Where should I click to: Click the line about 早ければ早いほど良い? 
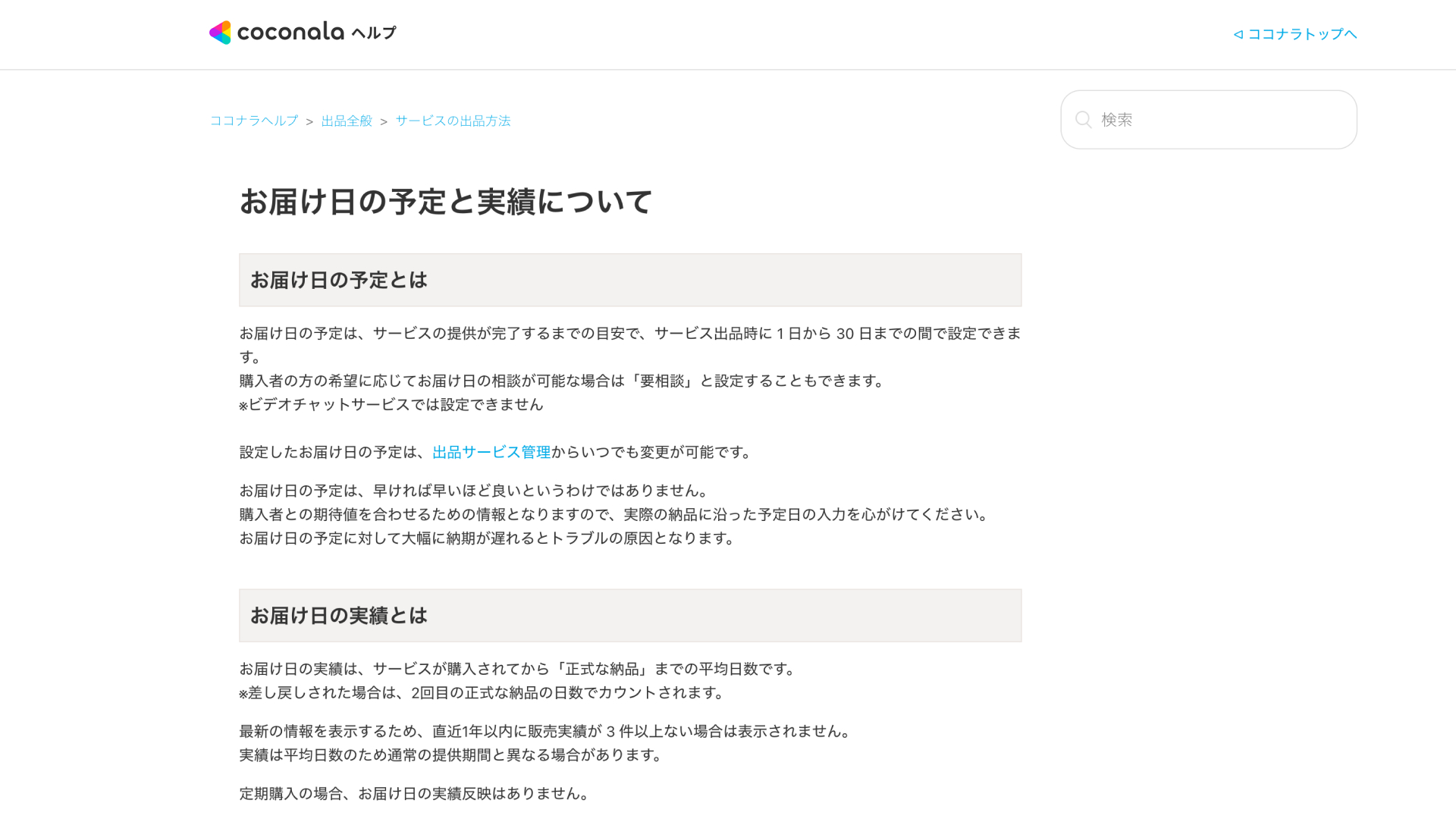pyautogui.click(x=474, y=491)
